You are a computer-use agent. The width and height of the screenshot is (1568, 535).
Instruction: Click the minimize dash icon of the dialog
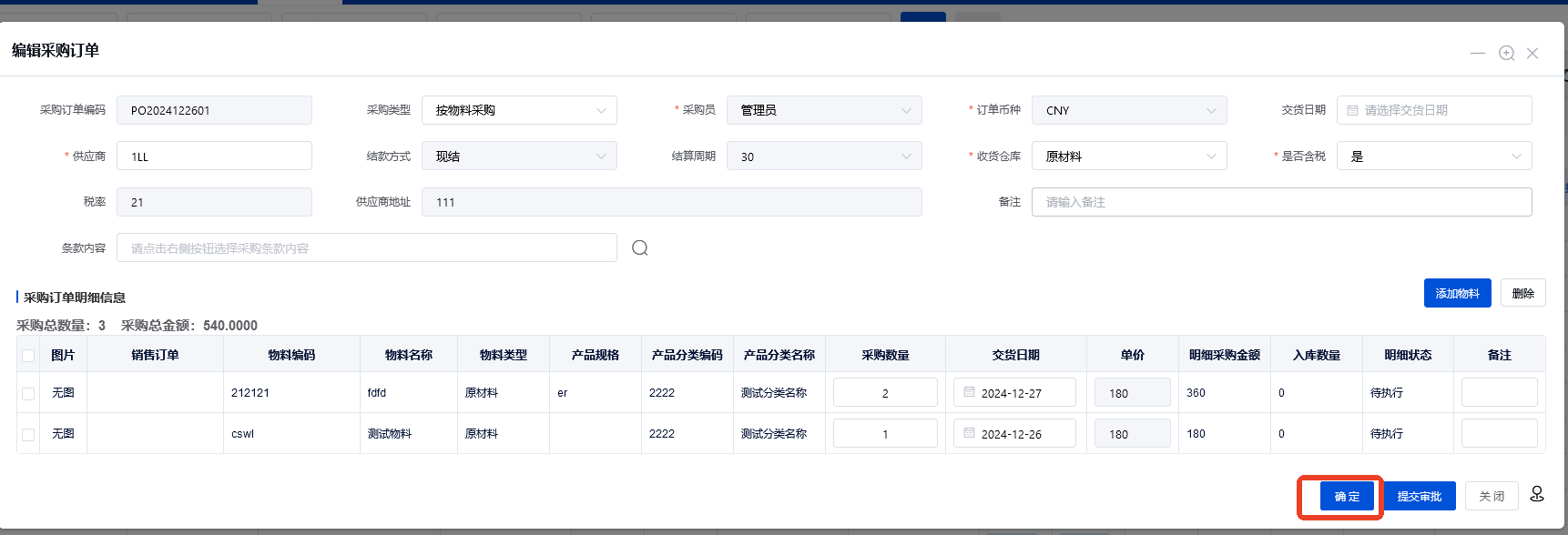[x=1478, y=53]
